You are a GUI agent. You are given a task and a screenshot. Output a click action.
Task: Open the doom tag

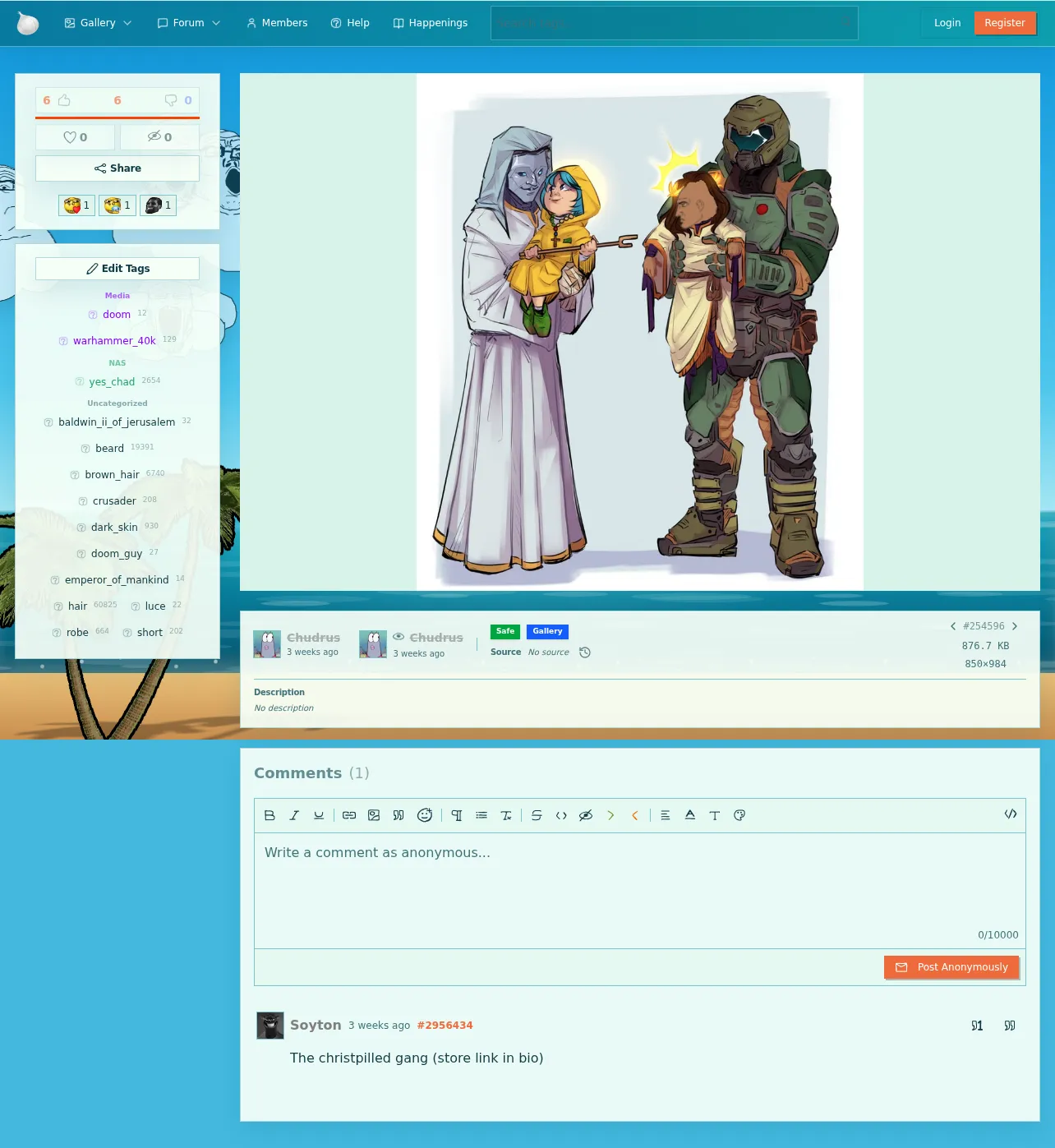[x=117, y=315]
